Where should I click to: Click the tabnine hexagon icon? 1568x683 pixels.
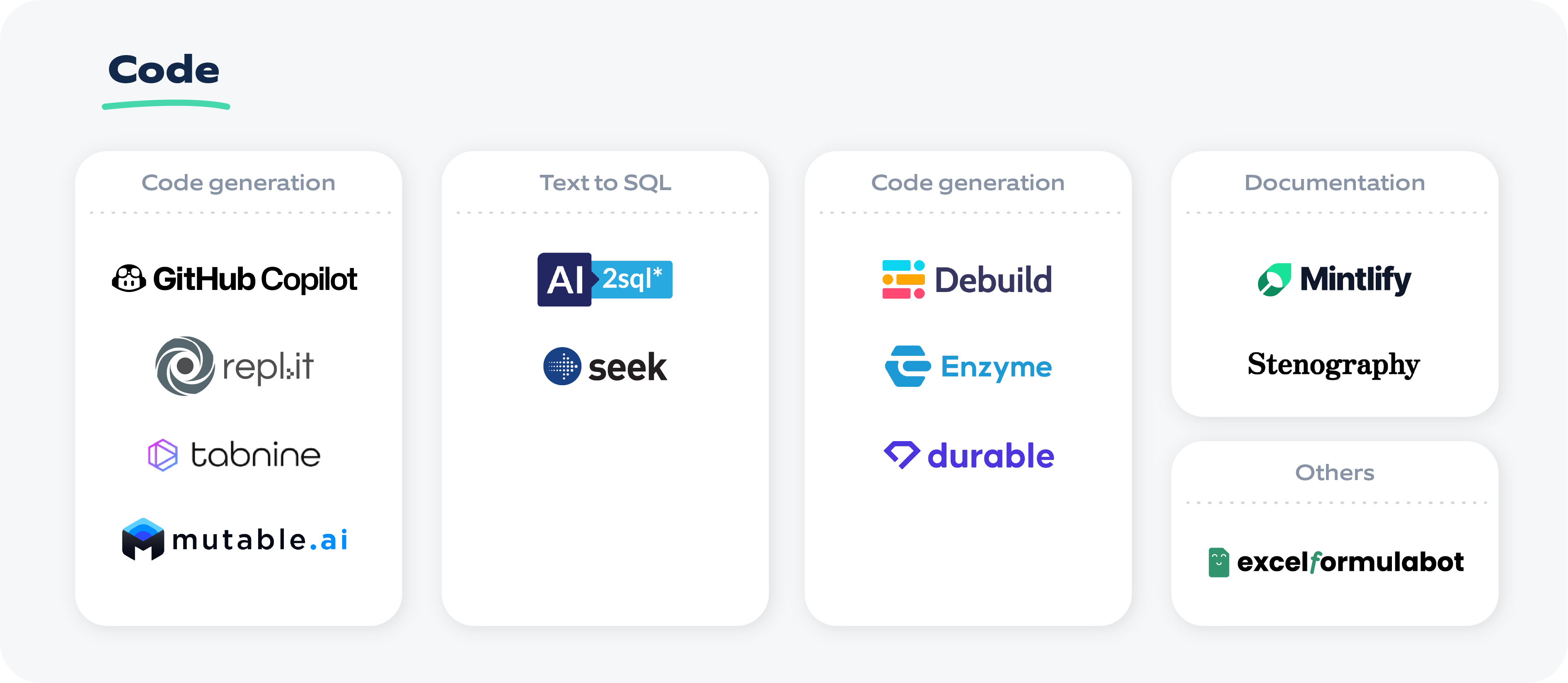pyautogui.click(x=162, y=455)
